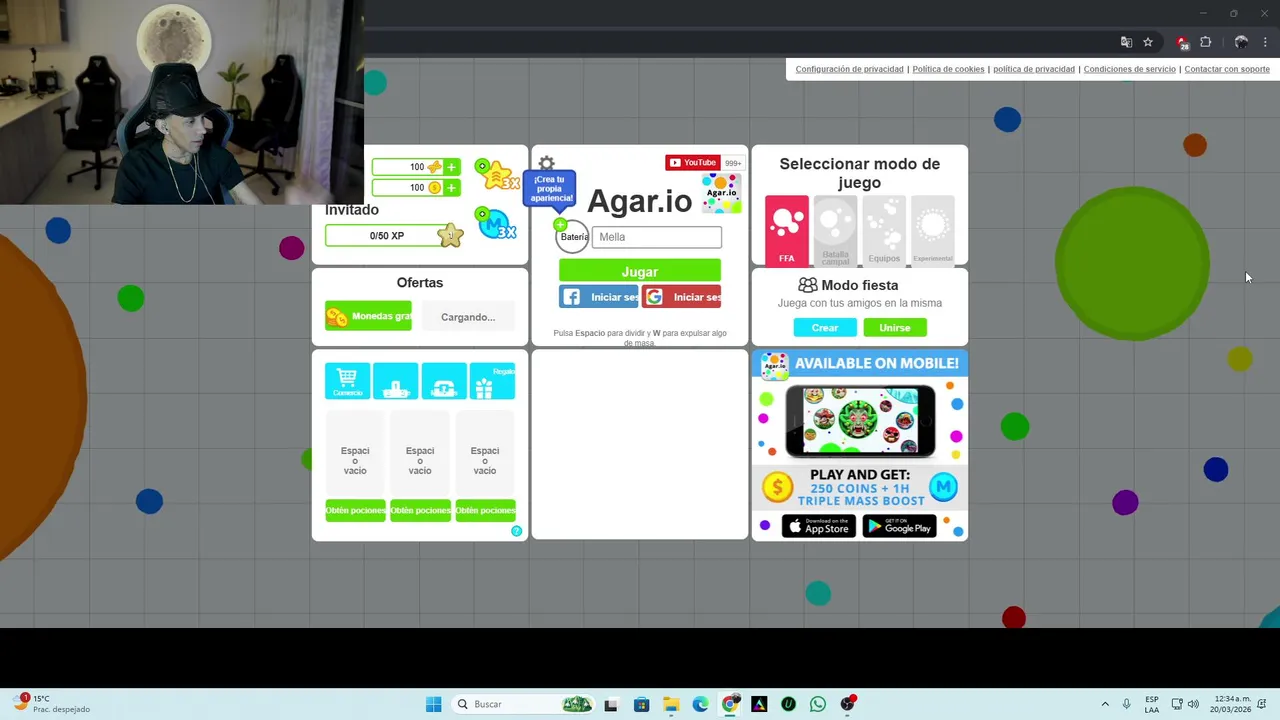Open the Chrome three-dot menu
The width and height of the screenshot is (1280, 720).
[x=1265, y=42]
